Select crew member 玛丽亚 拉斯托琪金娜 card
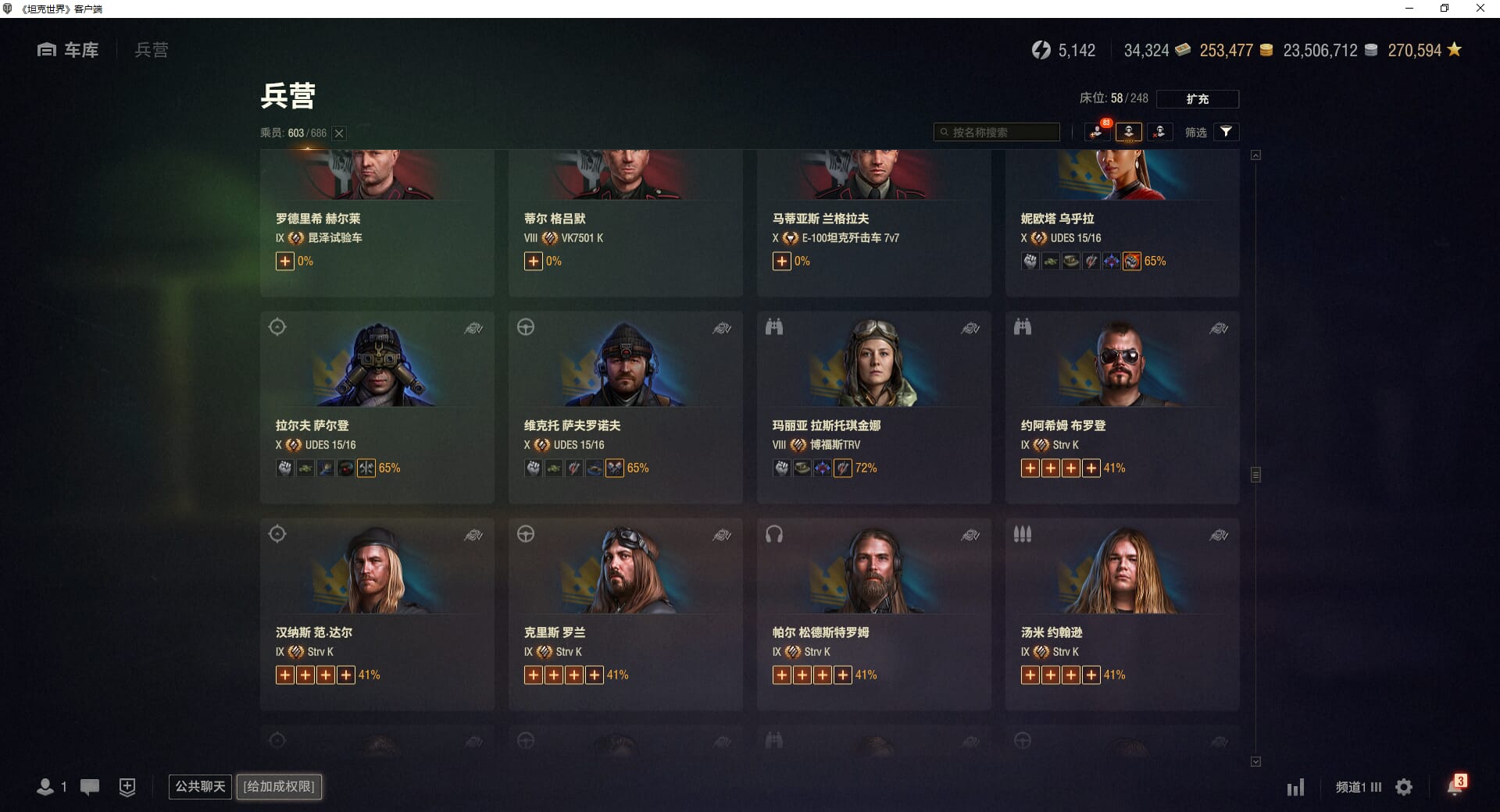The image size is (1500, 812). click(873, 407)
